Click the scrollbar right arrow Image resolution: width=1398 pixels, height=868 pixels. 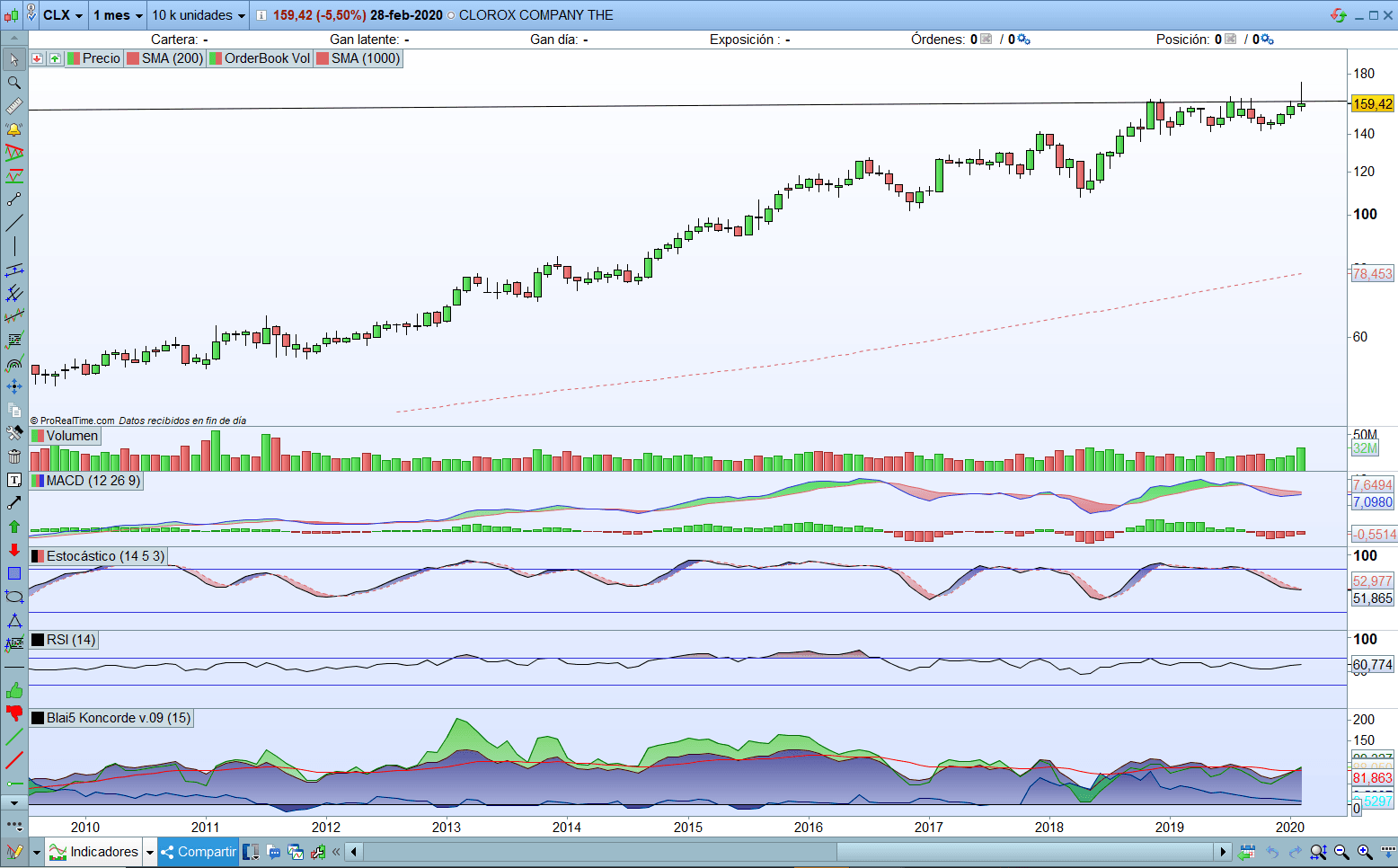tap(1223, 852)
